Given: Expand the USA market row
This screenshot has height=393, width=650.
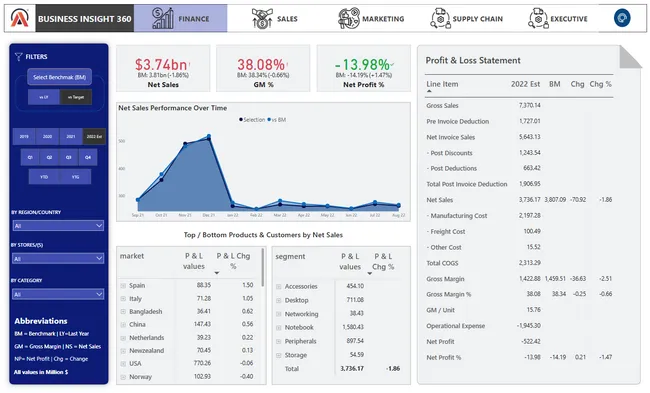Looking at the screenshot, I should (x=123, y=364).
